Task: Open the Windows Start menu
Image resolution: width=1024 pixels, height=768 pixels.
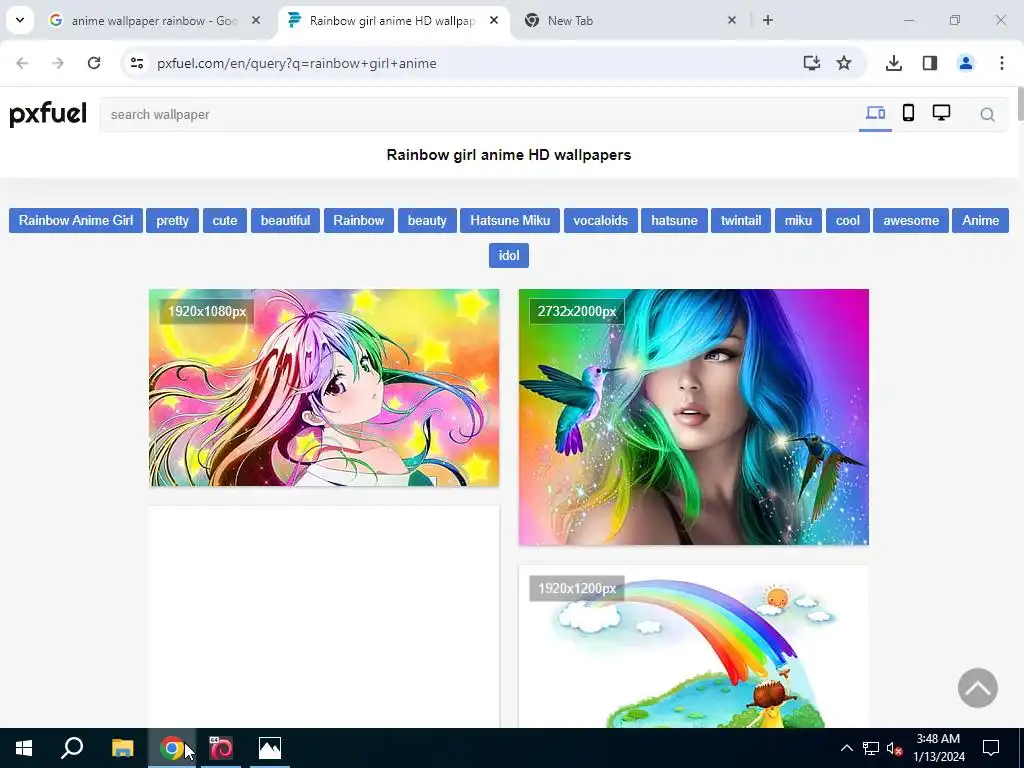Action: pyautogui.click(x=24, y=748)
